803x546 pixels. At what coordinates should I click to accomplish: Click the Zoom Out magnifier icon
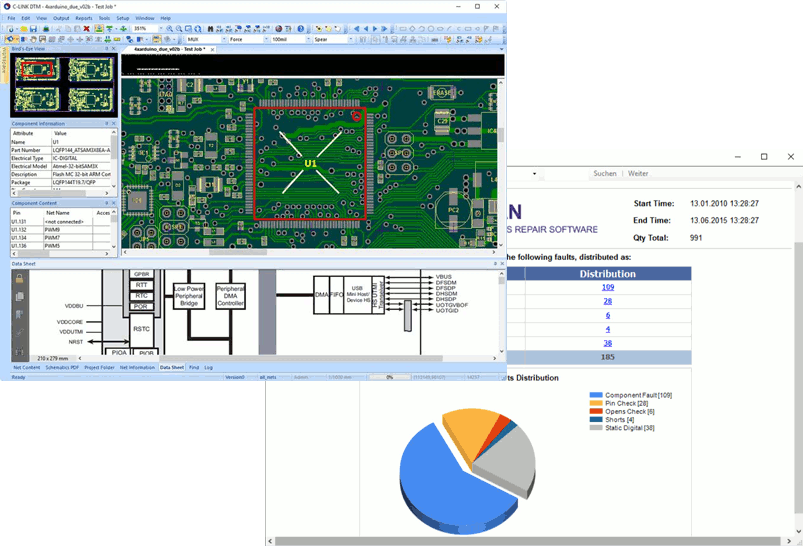tap(179, 29)
